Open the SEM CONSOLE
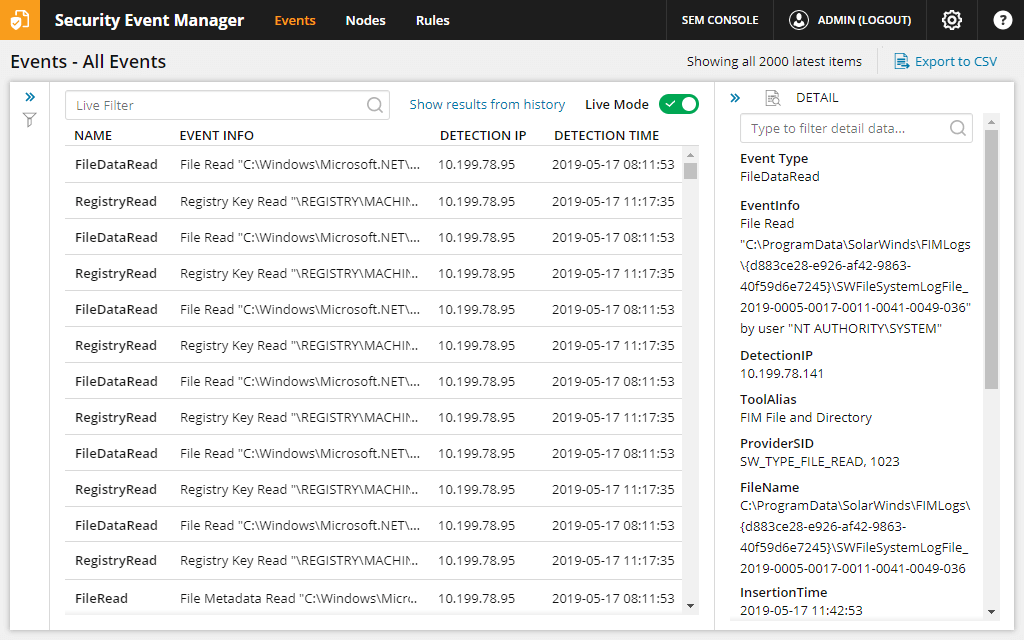 (719, 20)
